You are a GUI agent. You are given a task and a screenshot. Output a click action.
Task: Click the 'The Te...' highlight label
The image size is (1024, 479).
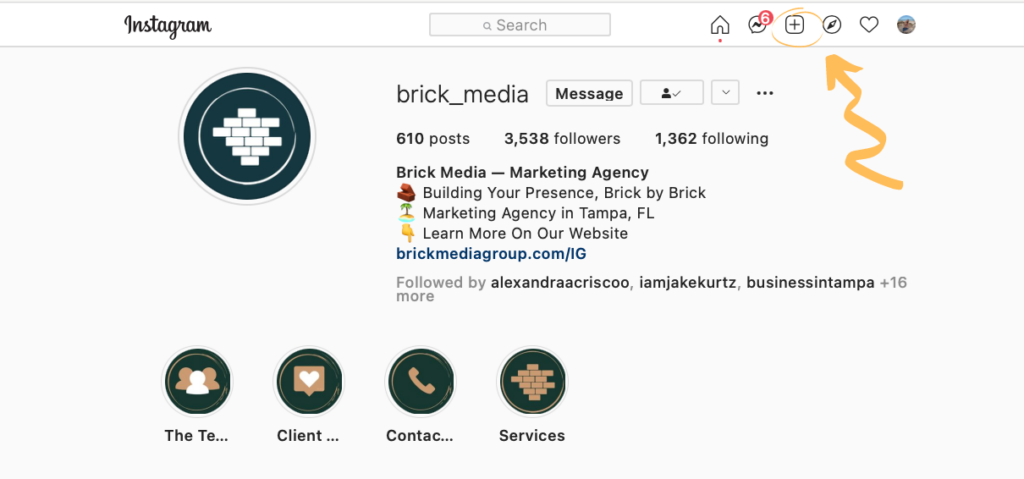tap(197, 436)
